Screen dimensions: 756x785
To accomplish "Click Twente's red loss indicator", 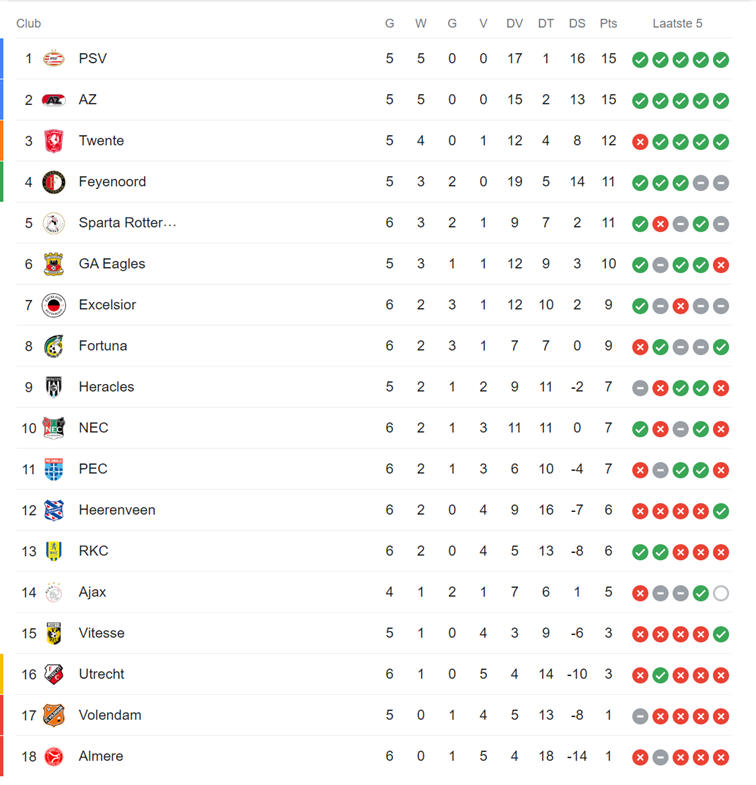I will (640, 142).
